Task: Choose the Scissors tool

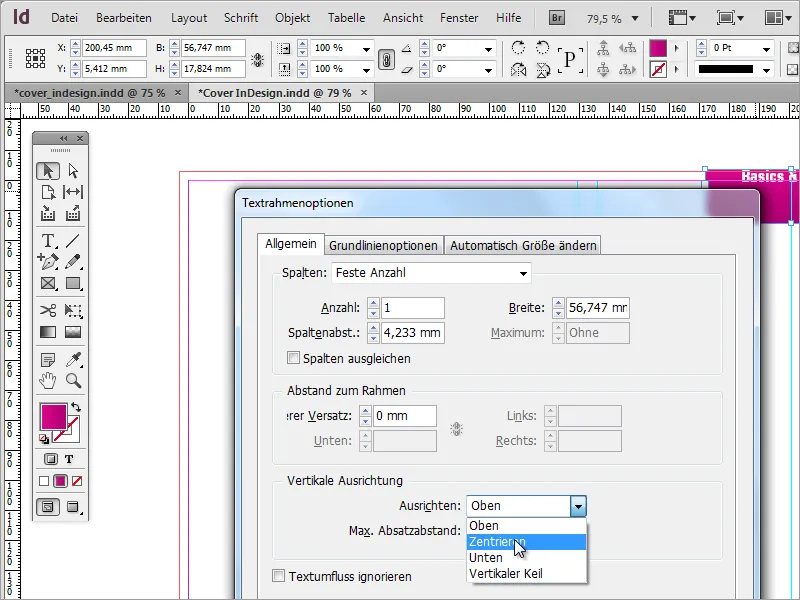Action: click(48, 311)
